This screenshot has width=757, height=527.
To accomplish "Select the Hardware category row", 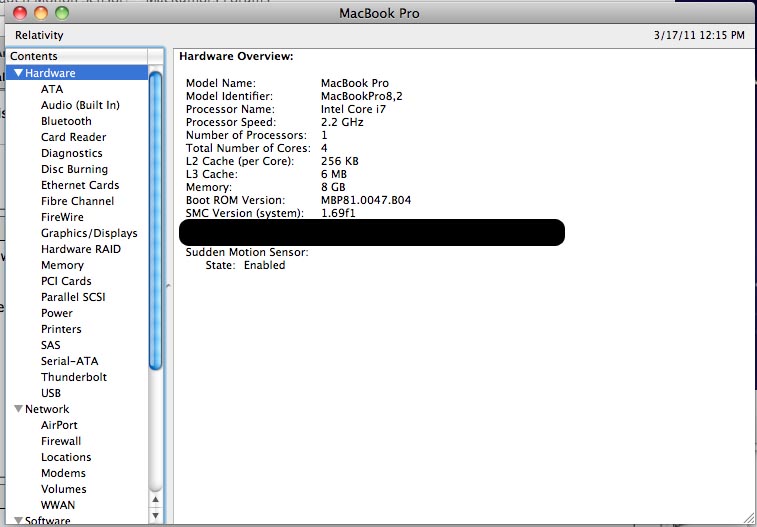I will tap(77, 73).
